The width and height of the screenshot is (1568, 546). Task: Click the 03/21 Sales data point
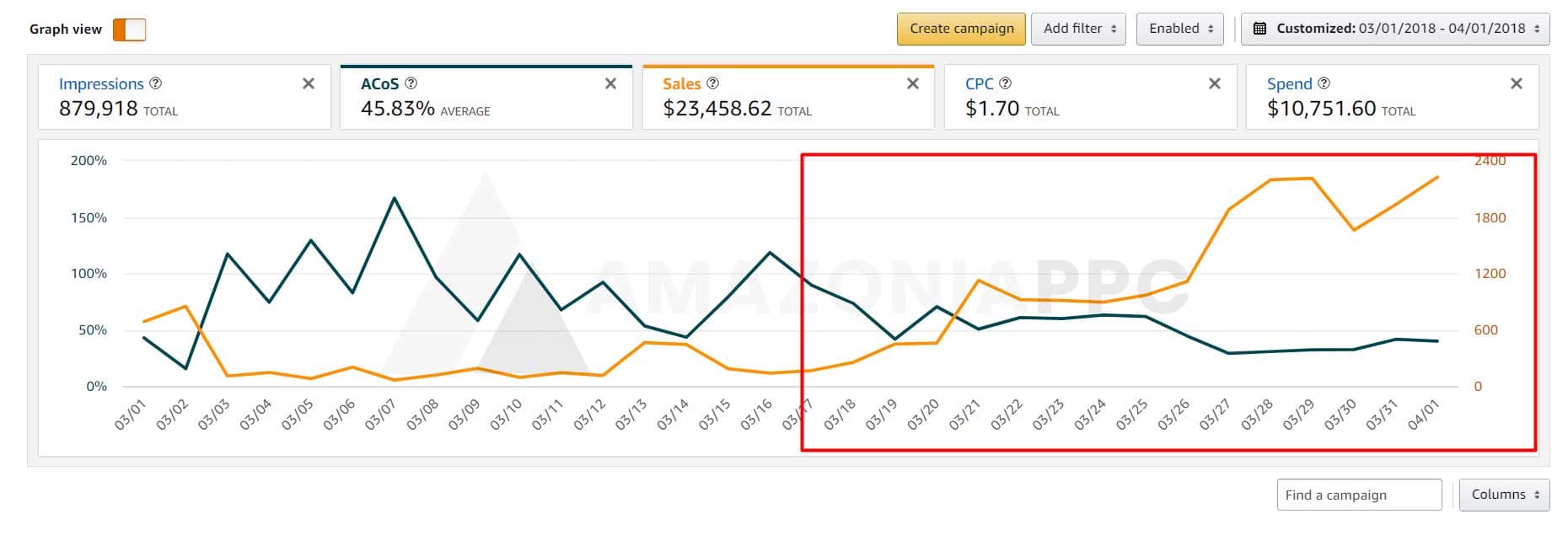(x=978, y=281)
